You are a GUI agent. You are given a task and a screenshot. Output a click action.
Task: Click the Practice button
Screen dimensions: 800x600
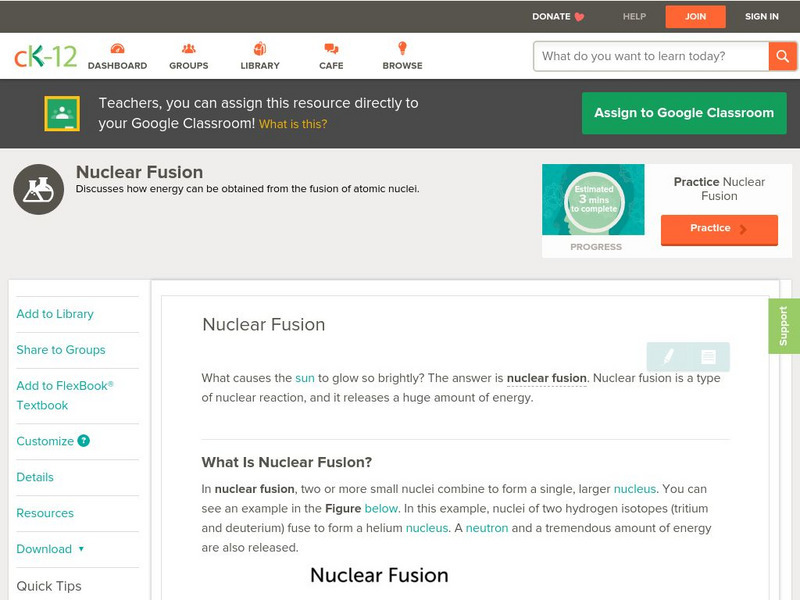click(719, 229)
